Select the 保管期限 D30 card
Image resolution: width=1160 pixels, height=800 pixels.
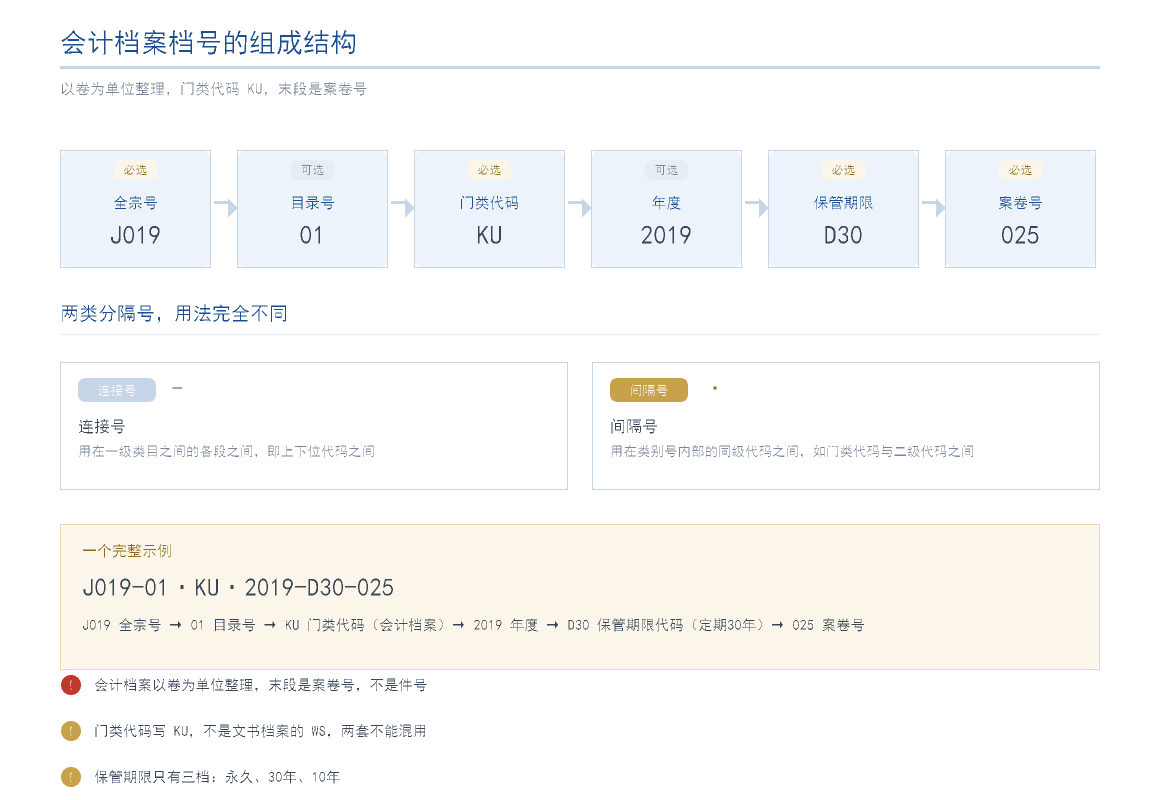(x=843, y=209)
